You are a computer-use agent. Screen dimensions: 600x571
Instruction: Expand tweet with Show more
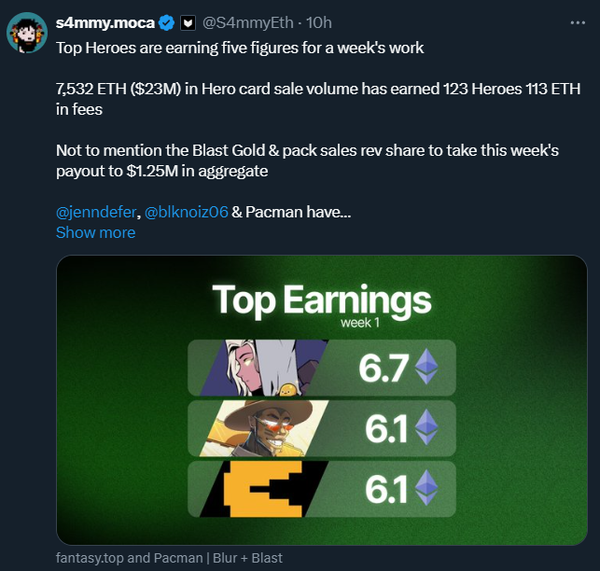pyautogui.click(x=95, y=232)
